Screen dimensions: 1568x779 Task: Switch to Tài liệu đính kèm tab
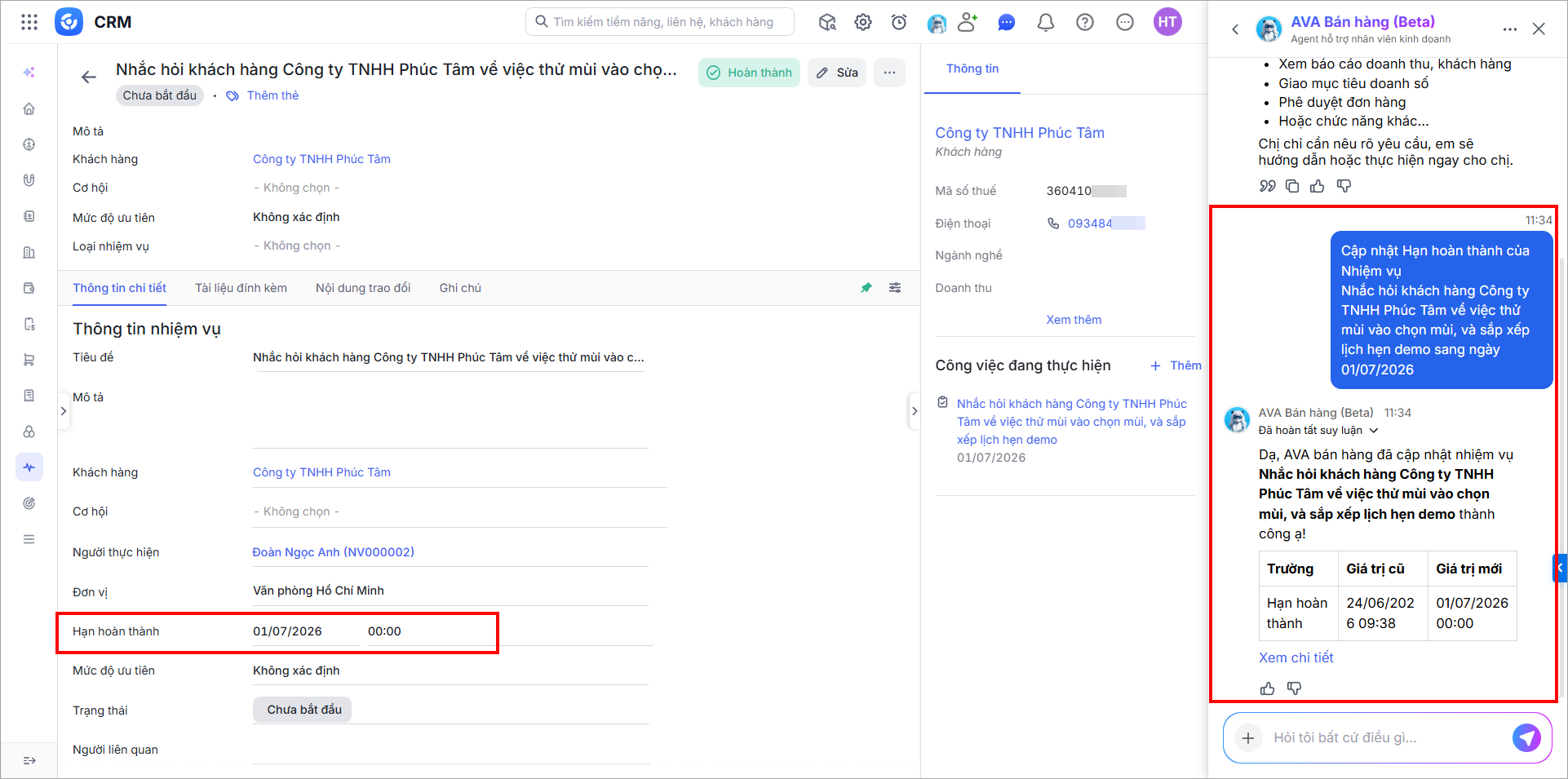point(241,288)
